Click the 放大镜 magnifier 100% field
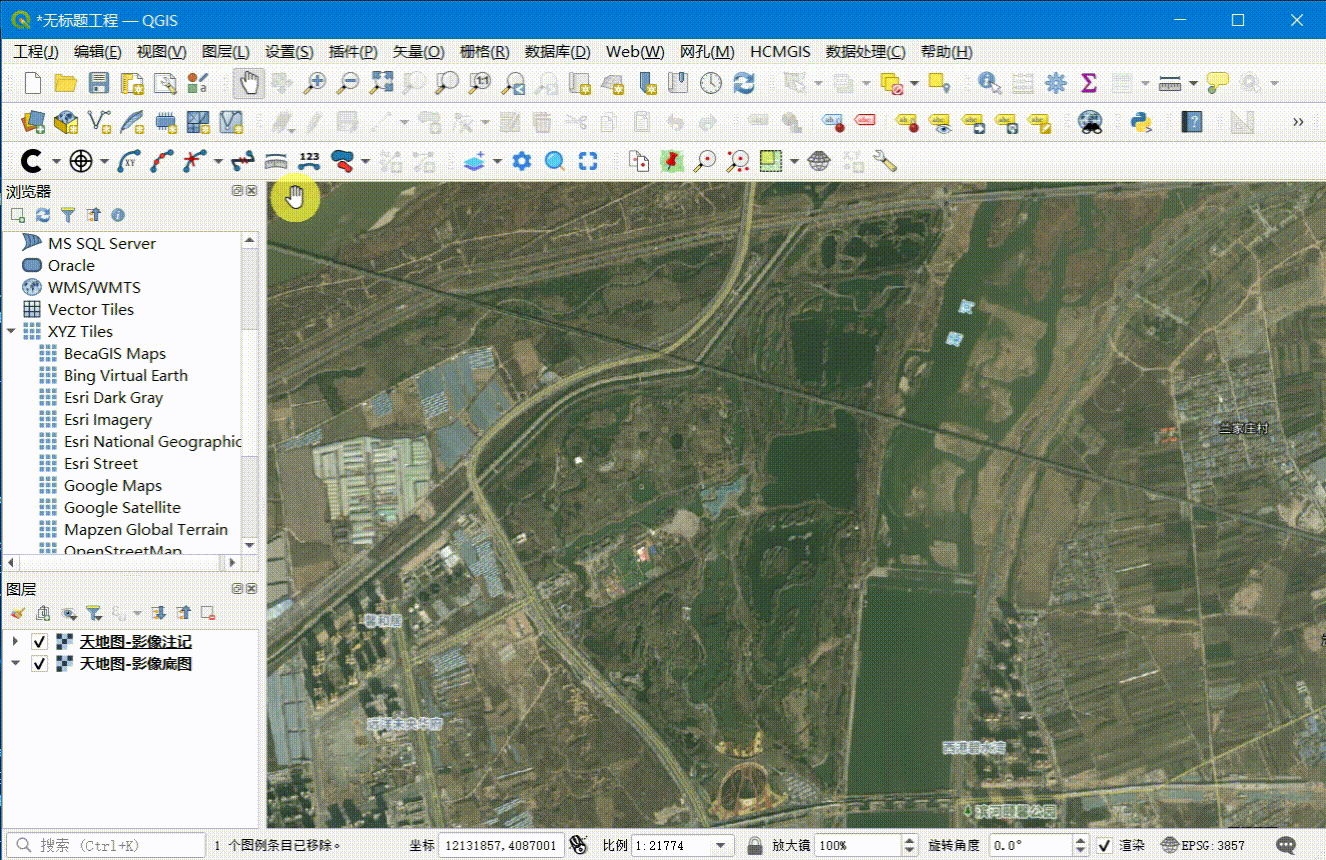This screenshot has height=860, width=1326. point(866,846)
